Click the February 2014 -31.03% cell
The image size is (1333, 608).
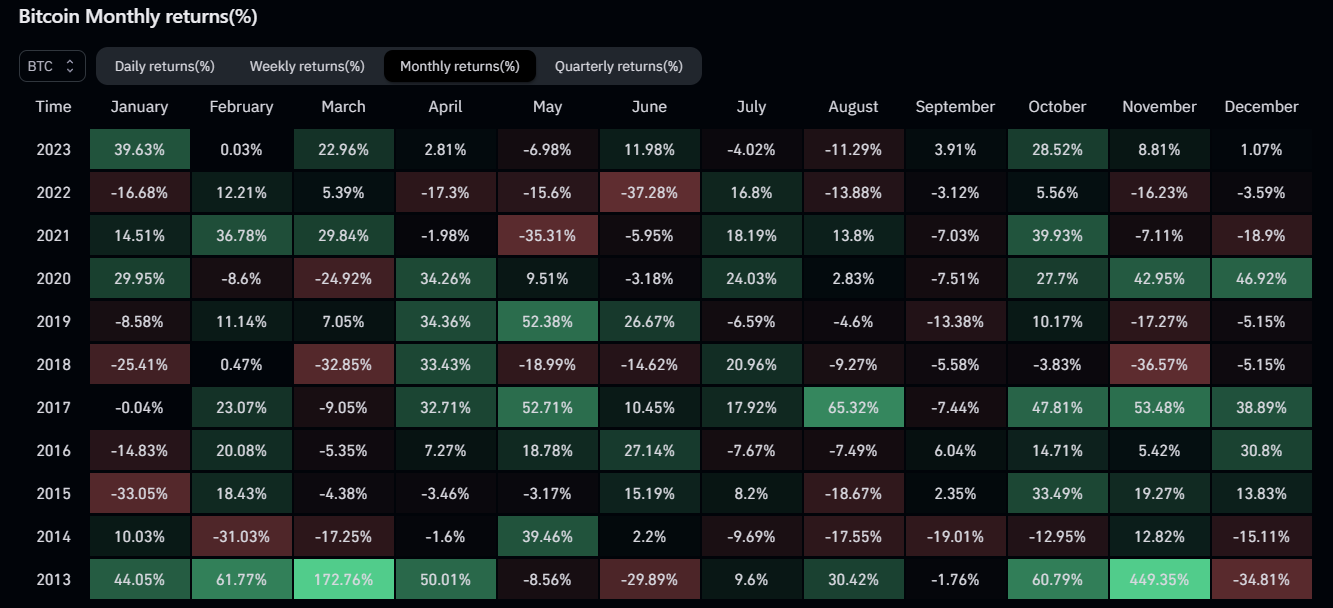click(241, 536)
